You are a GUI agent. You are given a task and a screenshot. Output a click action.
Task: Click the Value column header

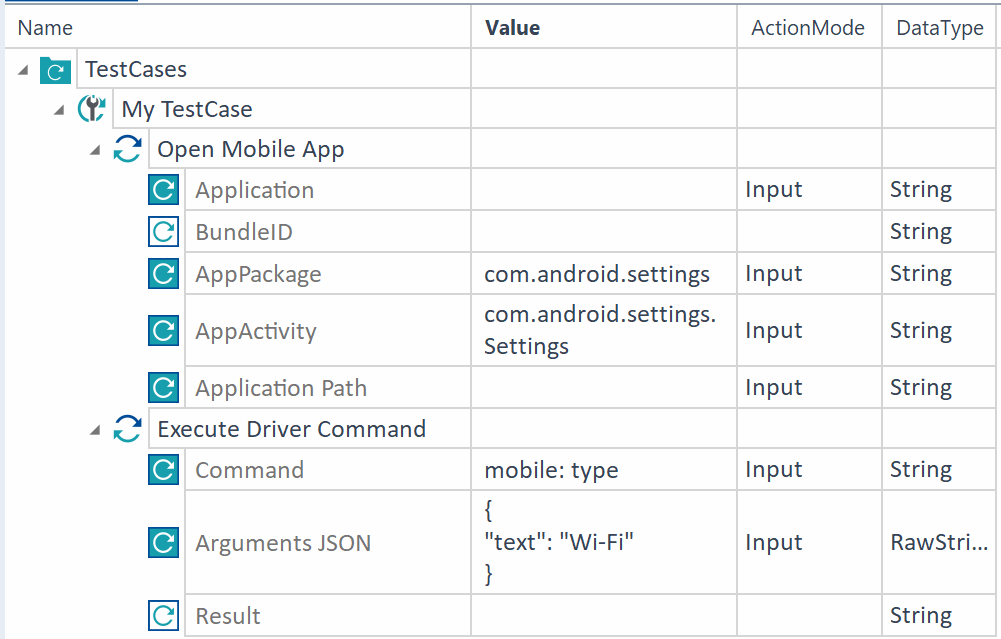coord(512,28)
